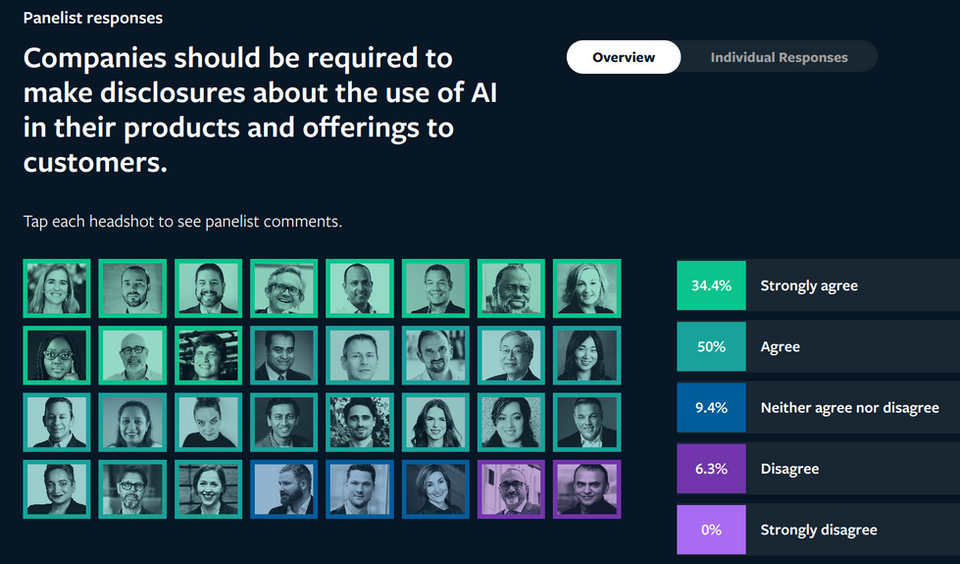Open the fourth blue-framed headshot in bottom row
This screenshot has height=564, width=960.
point(284,489)
